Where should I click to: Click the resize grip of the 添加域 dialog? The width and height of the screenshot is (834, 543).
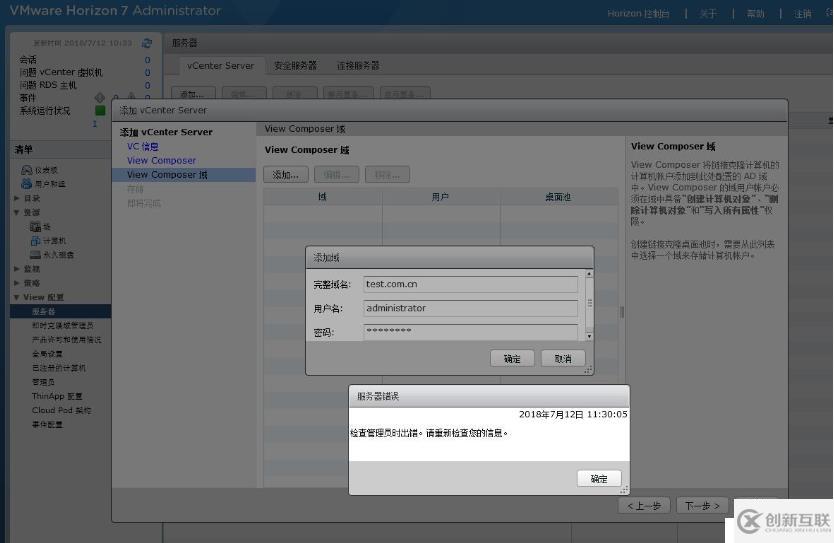click(x=588, y=370)
